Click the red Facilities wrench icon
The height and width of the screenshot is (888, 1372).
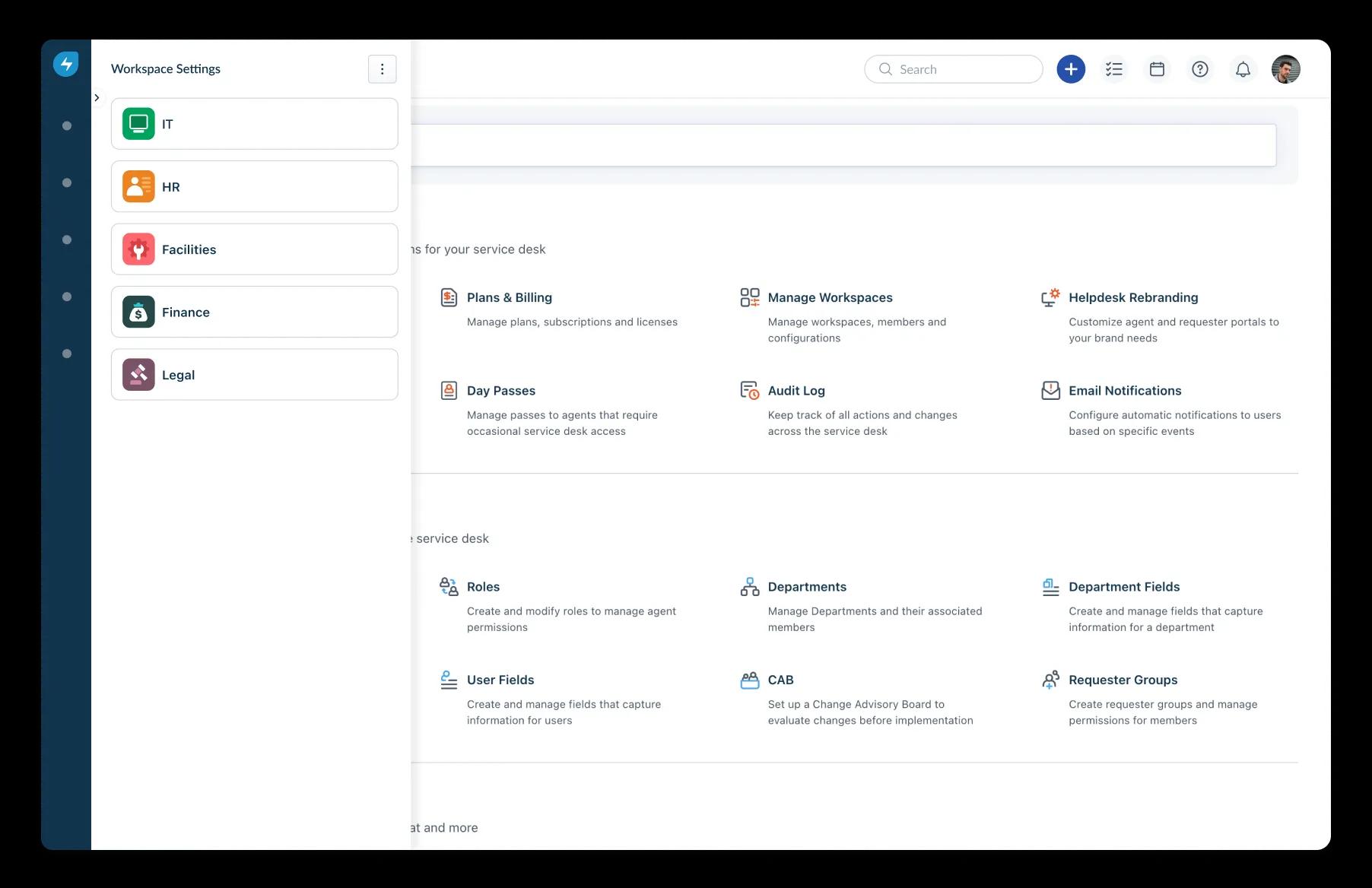pos(138,249)
